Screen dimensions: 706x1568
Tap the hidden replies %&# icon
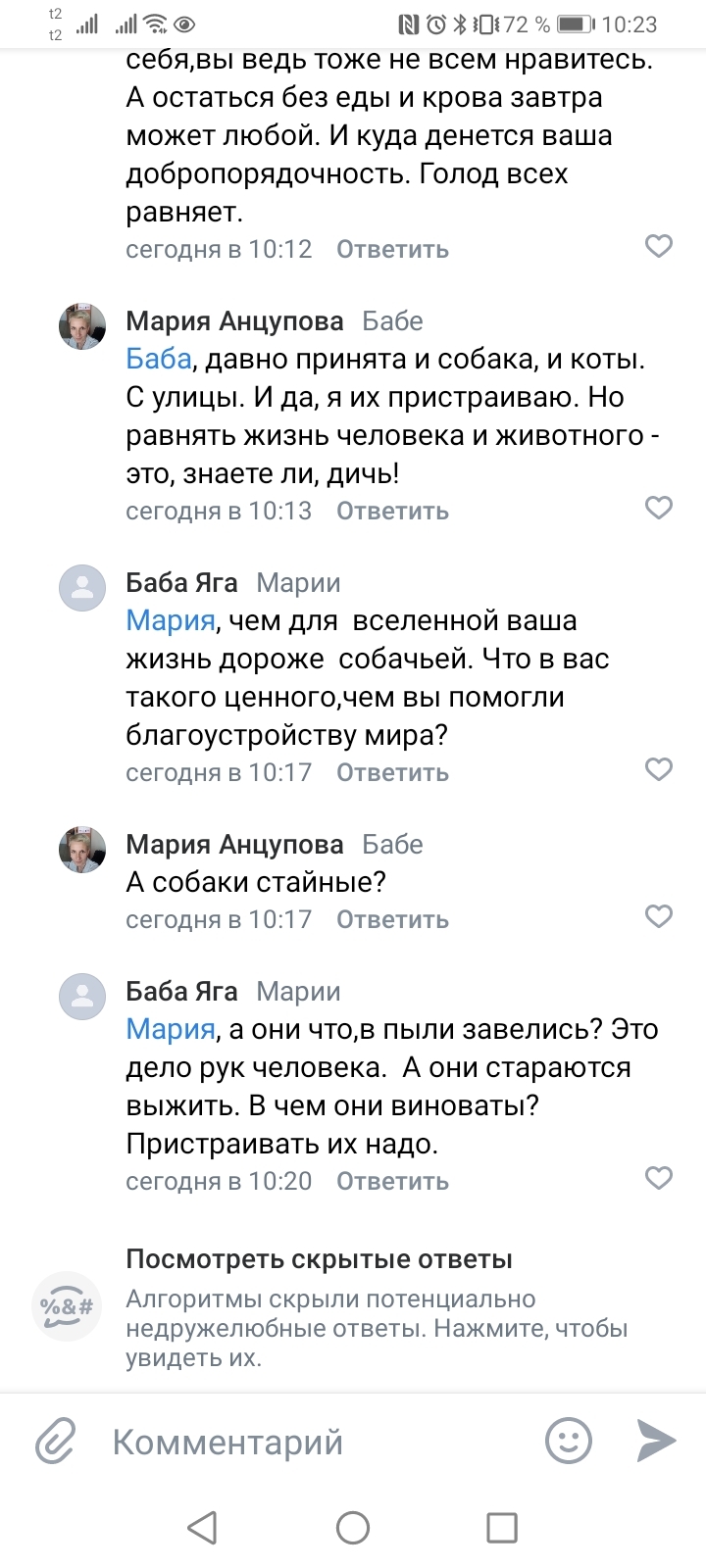tap(67, 1306)
